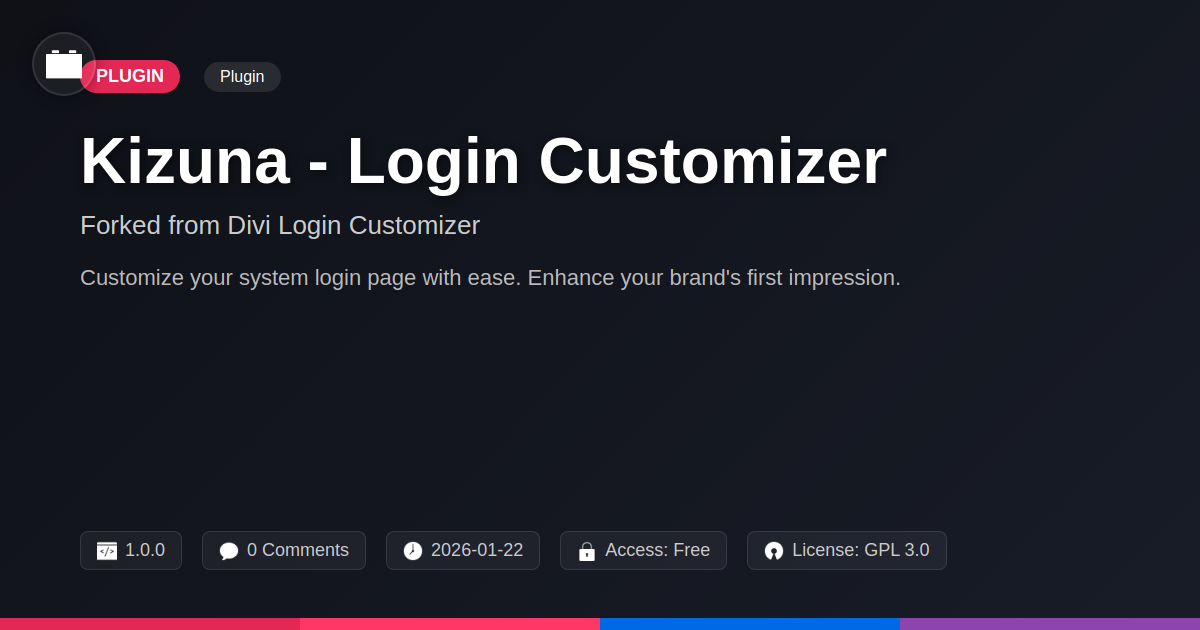Open the 0 Comments chip
1200x630 pixels.
click(284, 551)
